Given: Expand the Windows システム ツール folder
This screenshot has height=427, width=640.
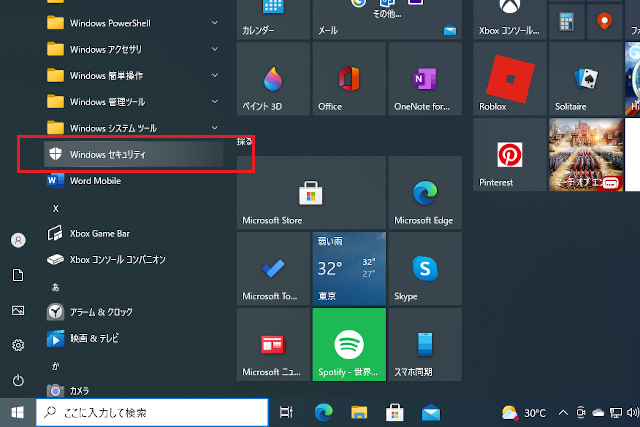Looking at the screenshot, I should click(x=133, y=128).
